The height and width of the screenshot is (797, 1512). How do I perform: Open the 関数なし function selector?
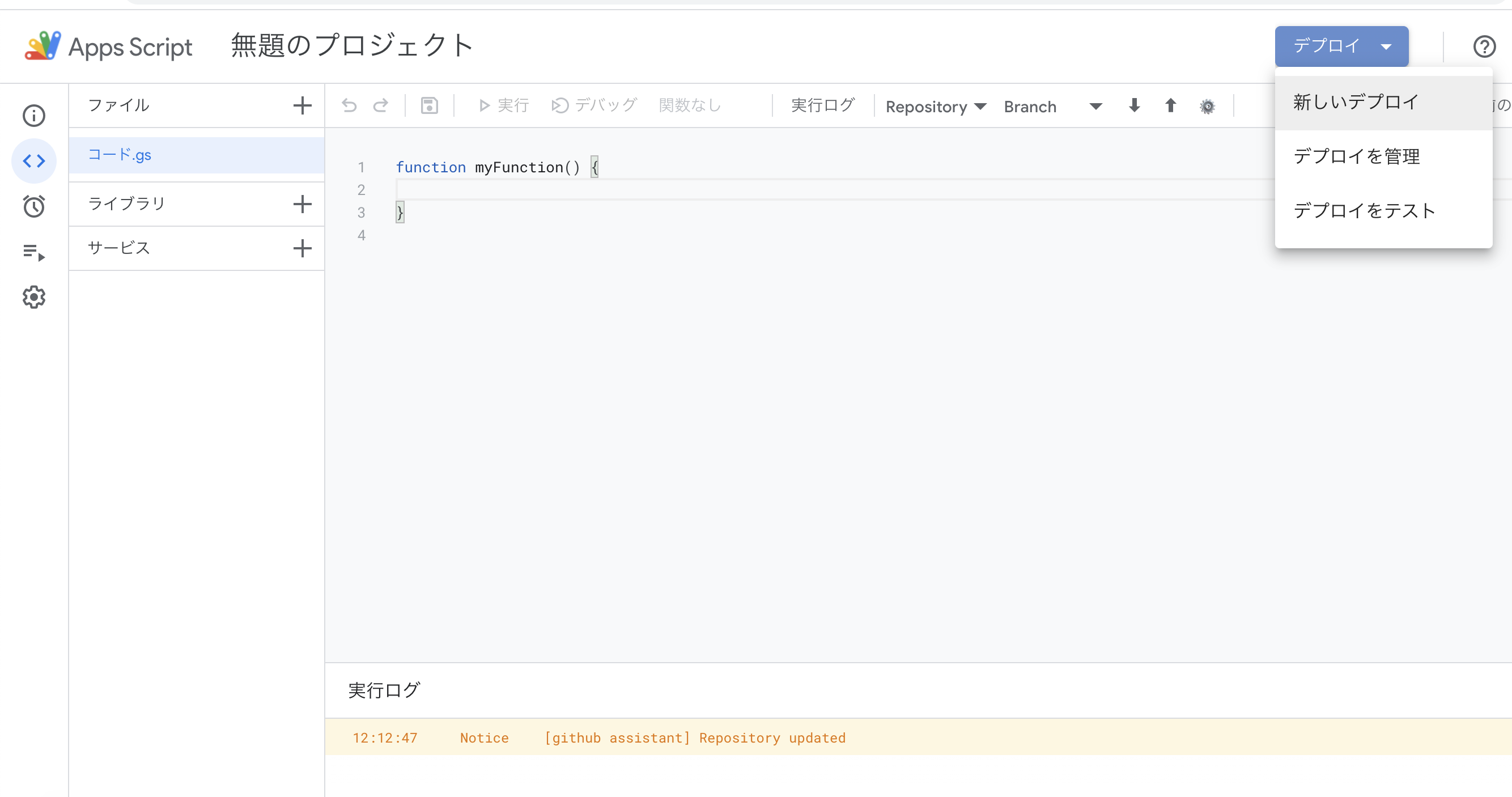pos(690,105)
